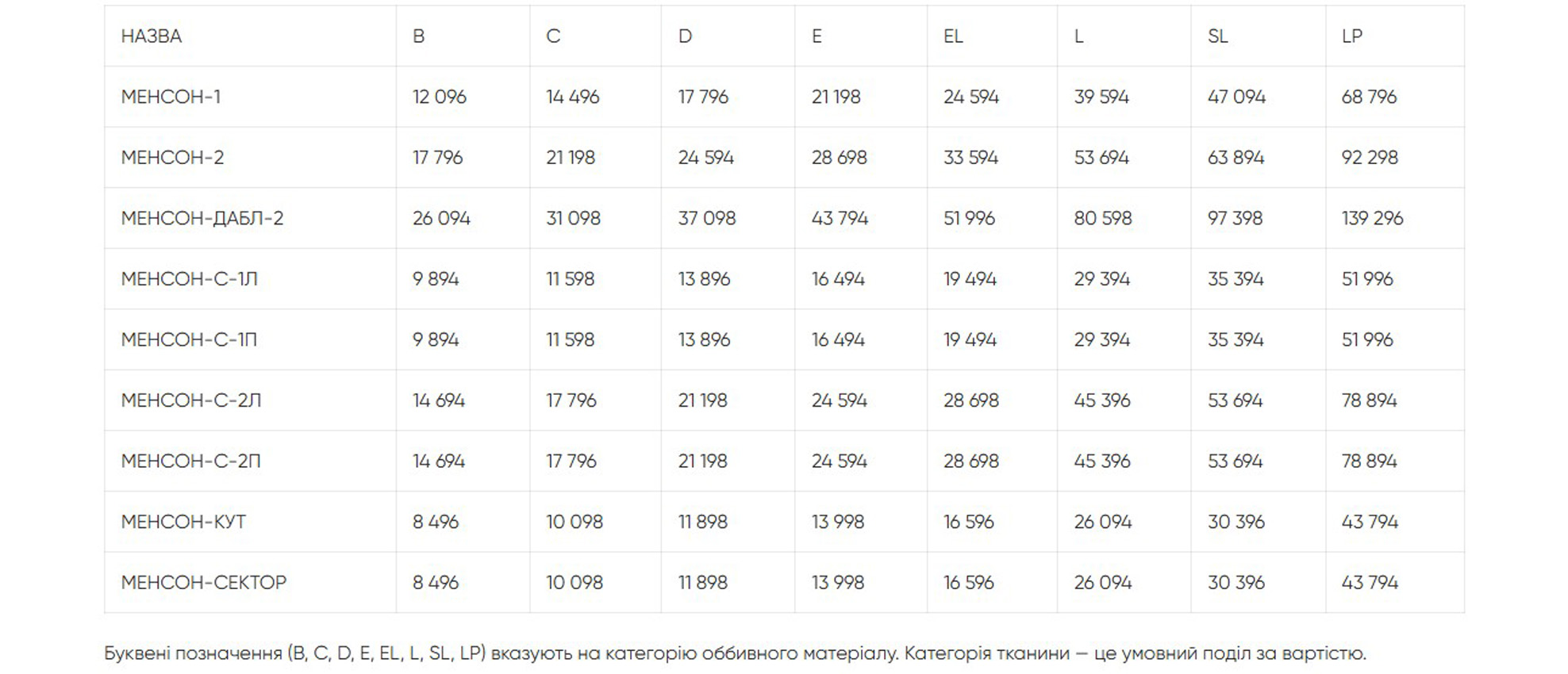Select the МЕНСОН-КУТ row name

183,522
